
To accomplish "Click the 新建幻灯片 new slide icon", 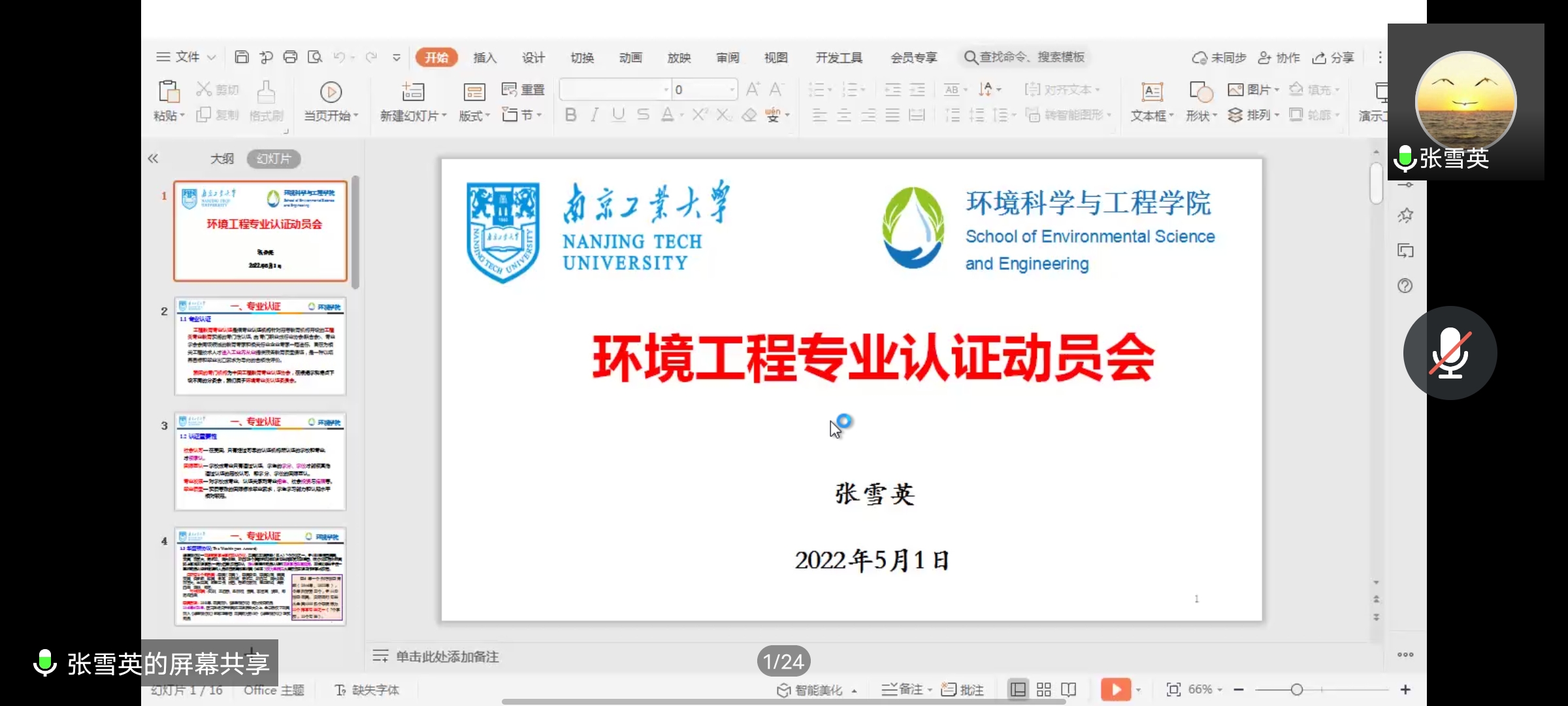I will click(x=412, y=92).
